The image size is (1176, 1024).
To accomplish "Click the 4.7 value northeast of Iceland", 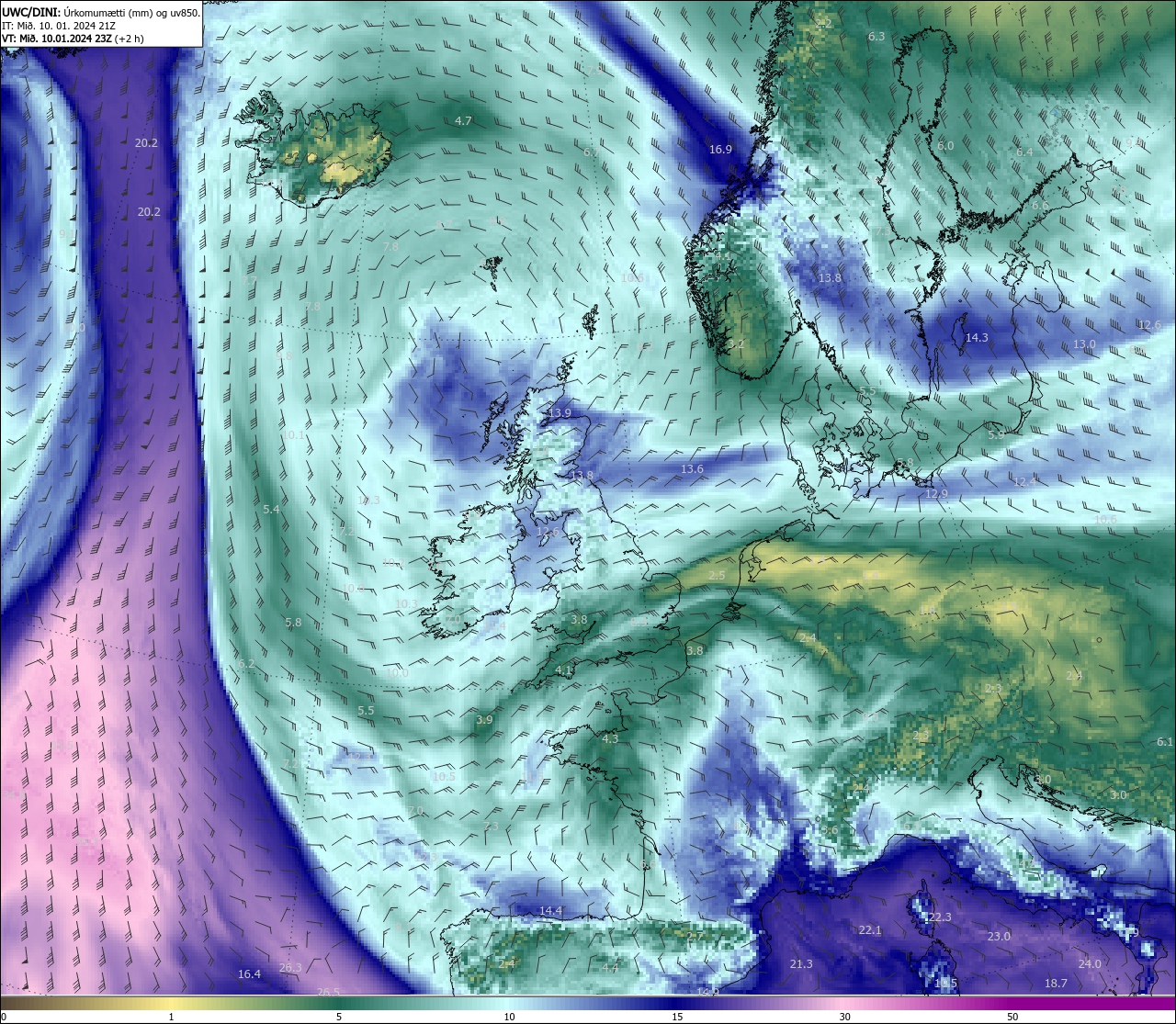I will (463, 121).
